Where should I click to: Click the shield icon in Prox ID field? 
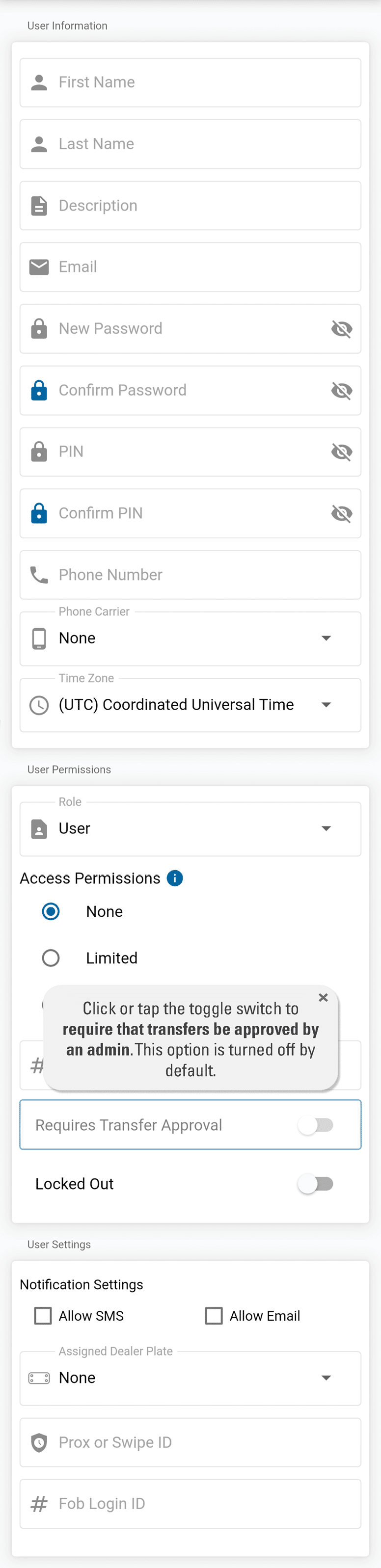(x=39, y=1442)
